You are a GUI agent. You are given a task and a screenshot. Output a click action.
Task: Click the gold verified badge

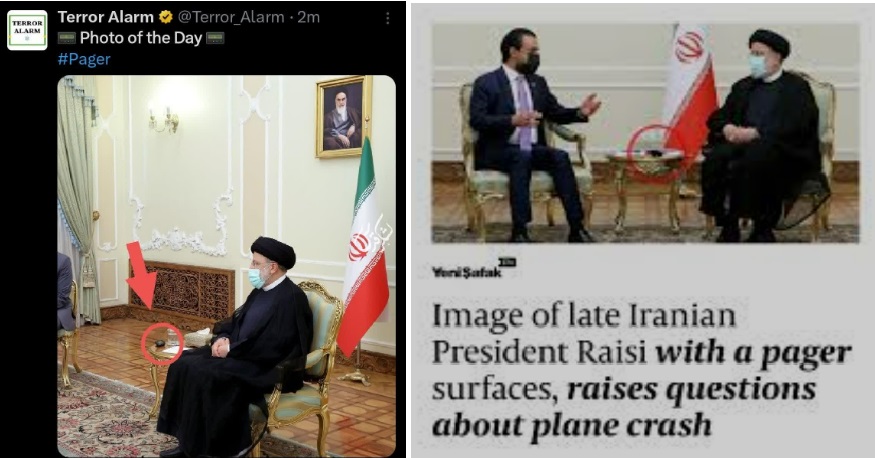(166, 17)
